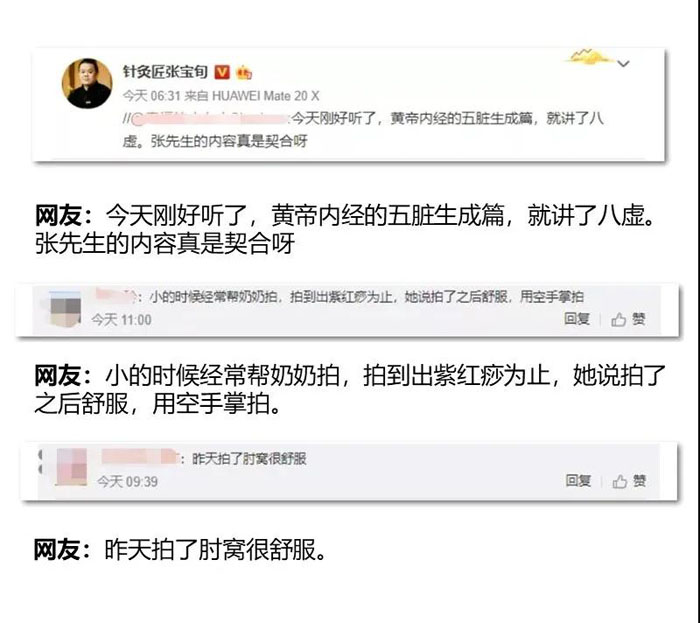The image size is (700, 623).
Task: Click the username 针灸匠张宝旬
Action: [166, 71]
